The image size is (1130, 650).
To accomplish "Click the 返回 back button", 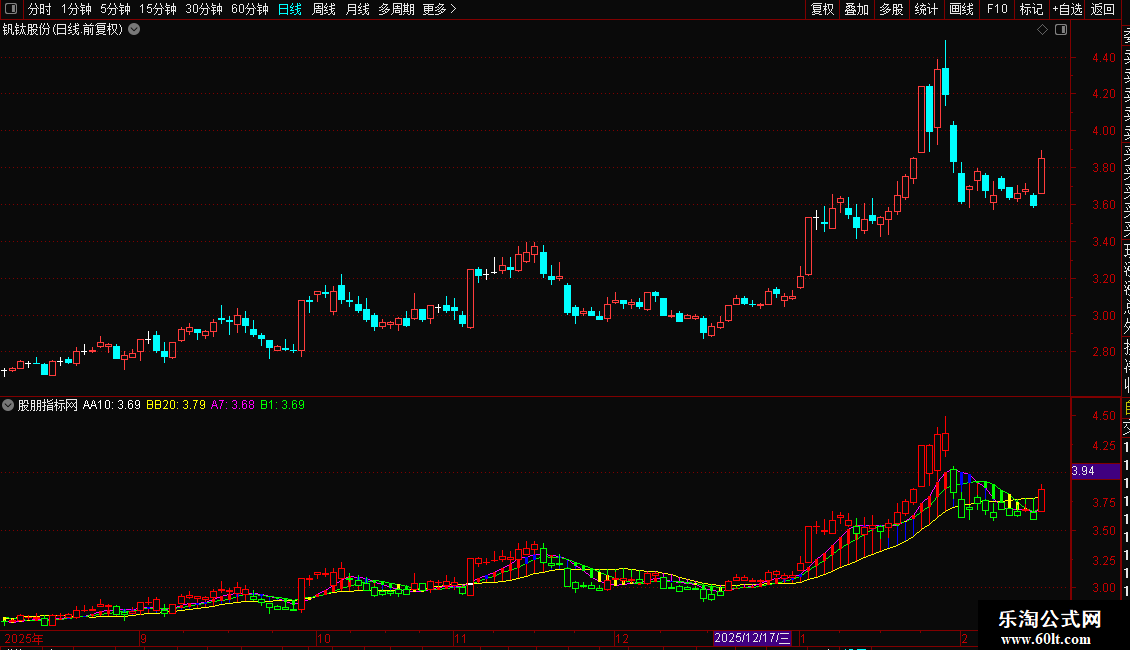I will (x=1103, y=9).
